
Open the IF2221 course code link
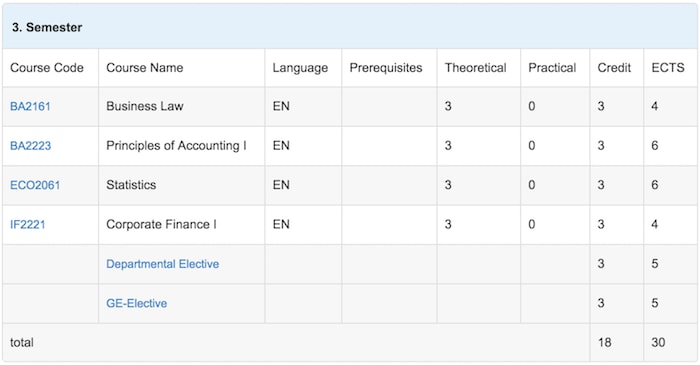point(28,224)
